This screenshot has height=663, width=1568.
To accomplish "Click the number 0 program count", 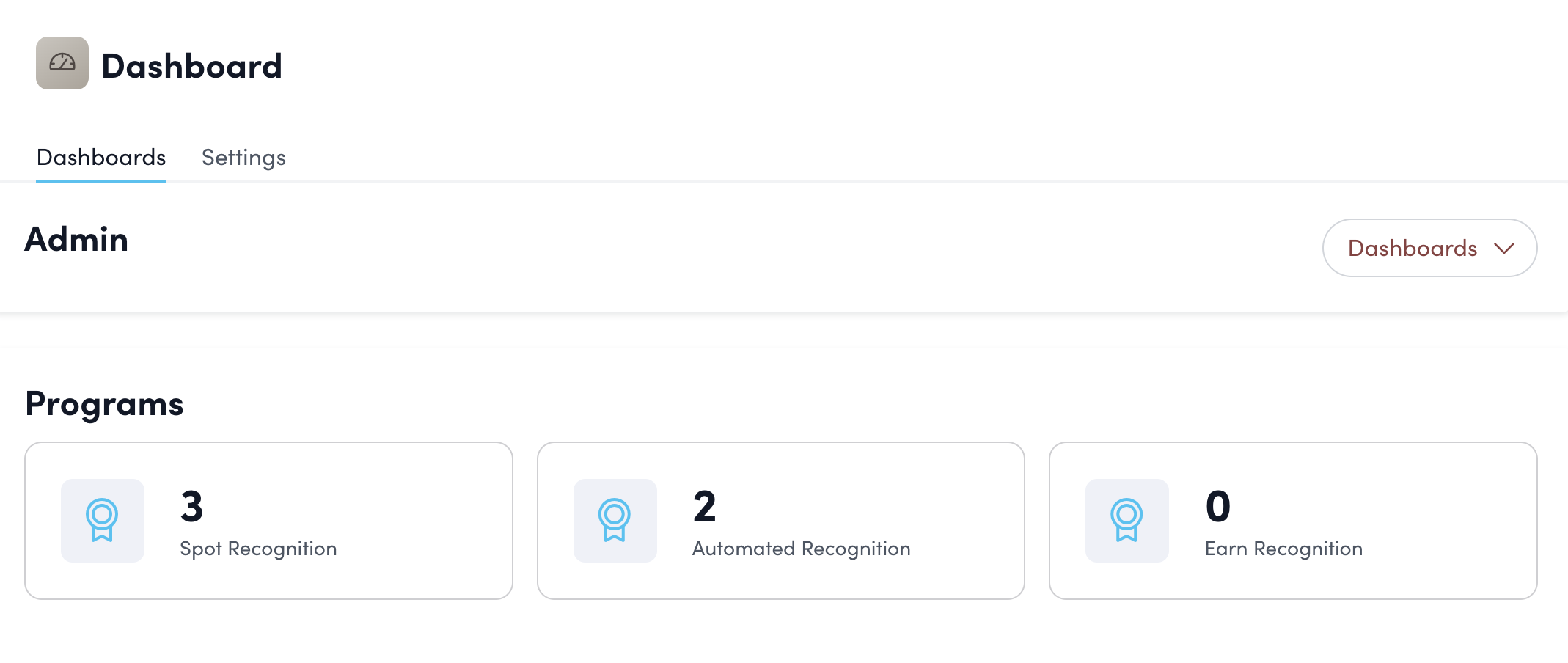I will (1217, 506).
